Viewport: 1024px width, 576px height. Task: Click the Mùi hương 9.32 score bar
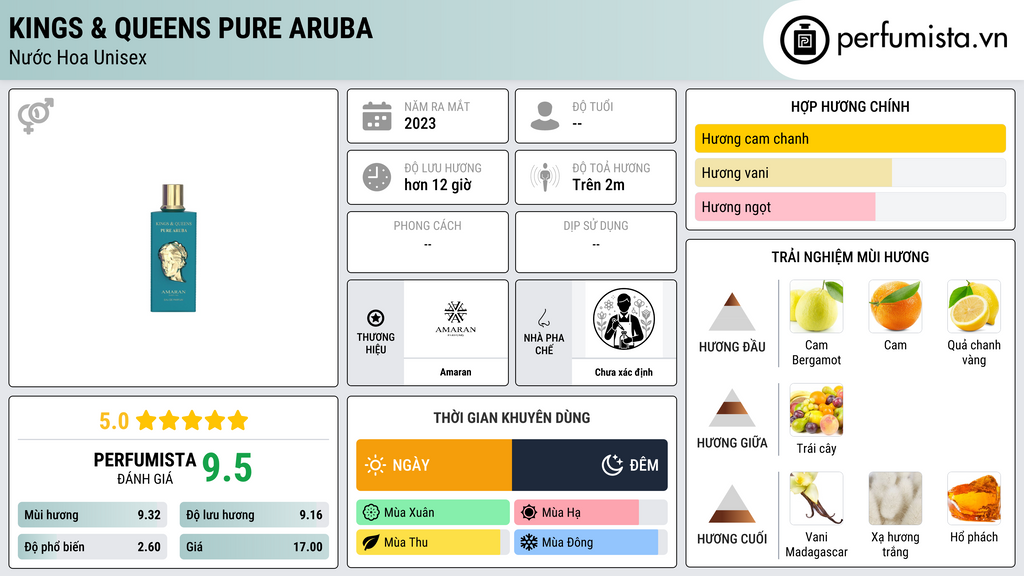[92, 515]
